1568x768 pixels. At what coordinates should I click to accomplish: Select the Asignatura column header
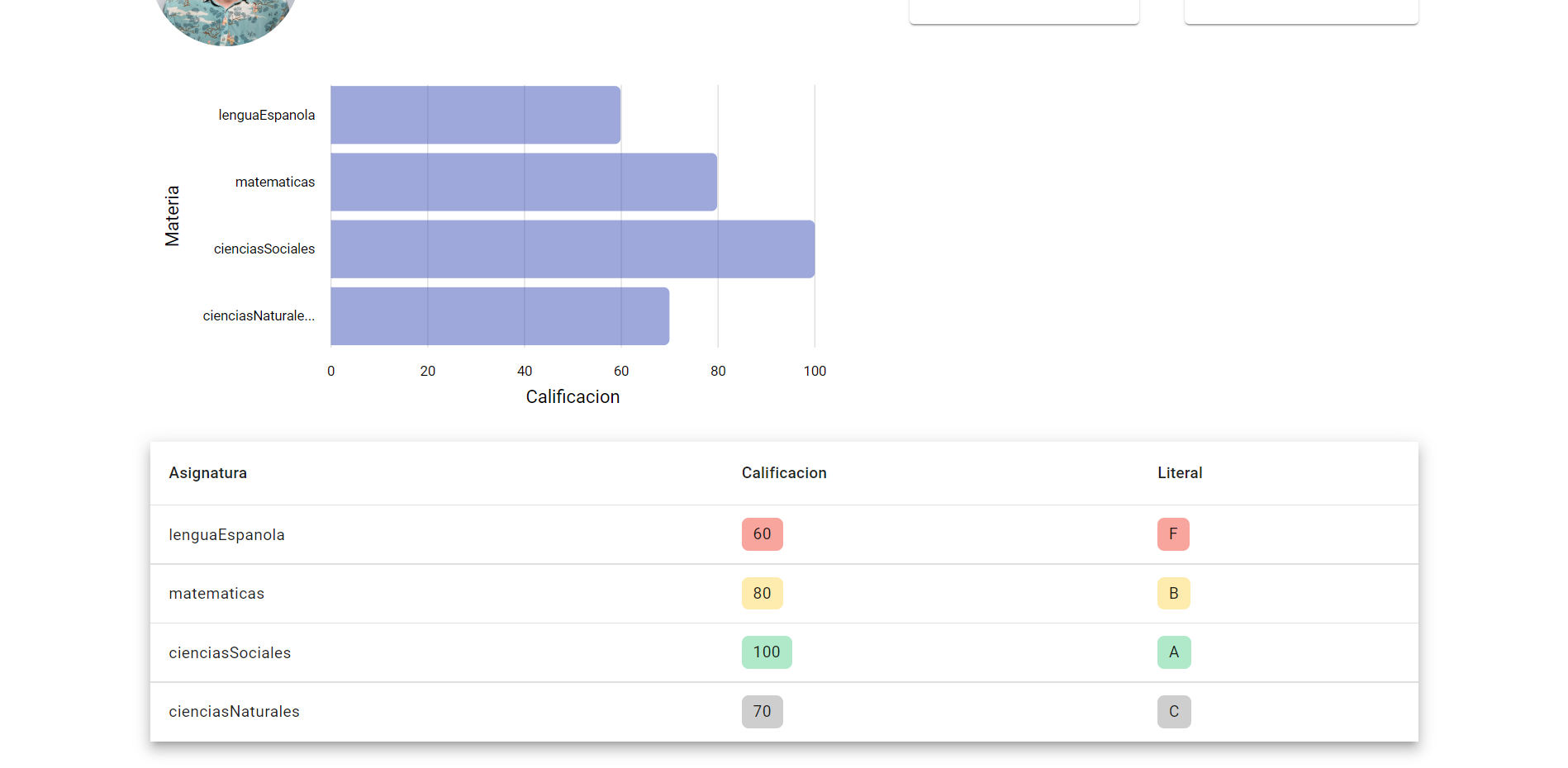coord(207,472)
